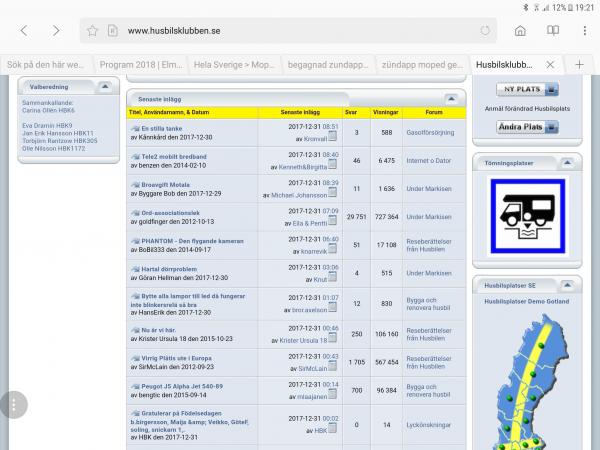Click the motorhome dump station sign image
The width and height of the screenshot is (600, 450).
click(x=524, y=217)
